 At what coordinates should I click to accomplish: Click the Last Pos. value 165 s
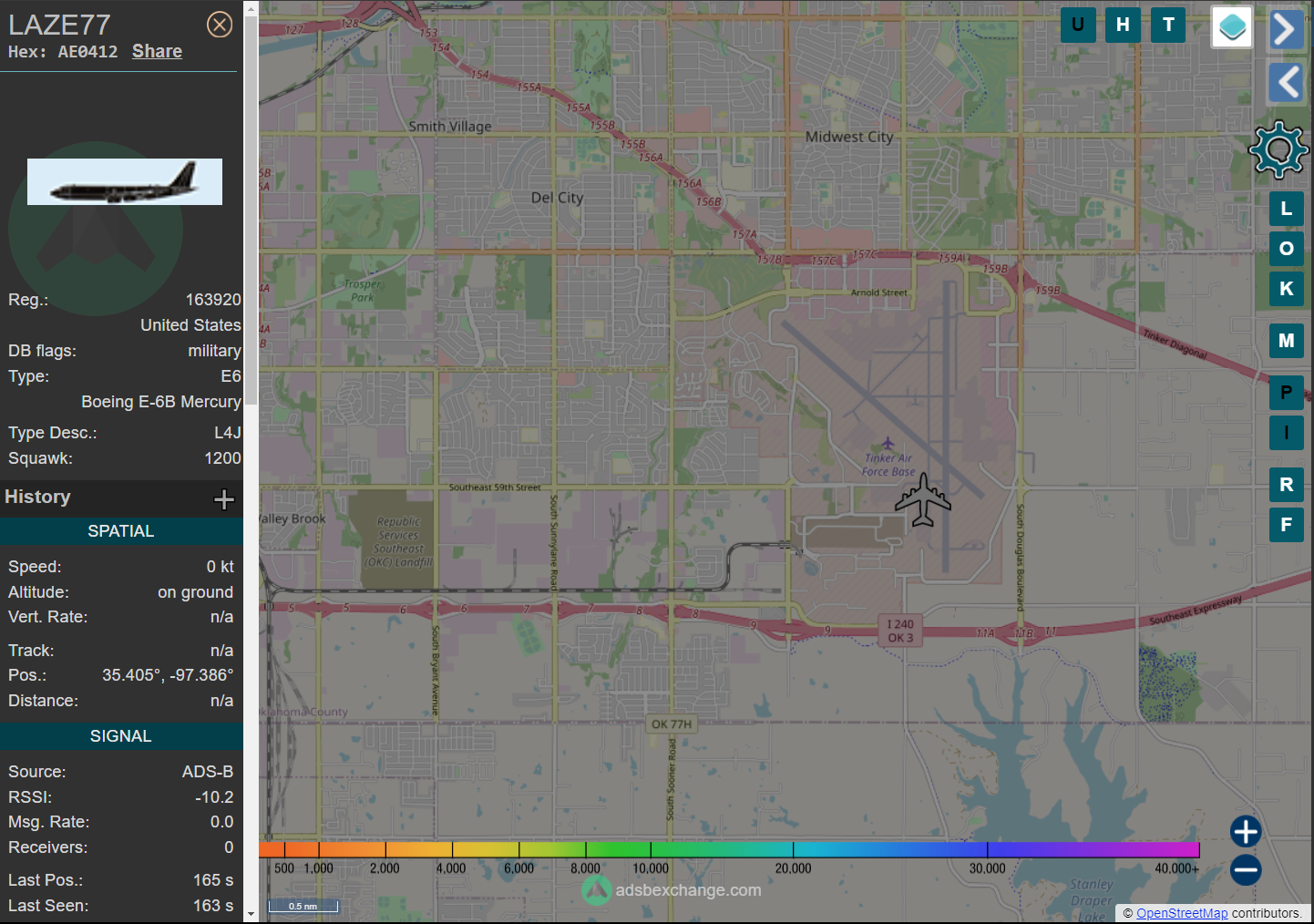213,880
